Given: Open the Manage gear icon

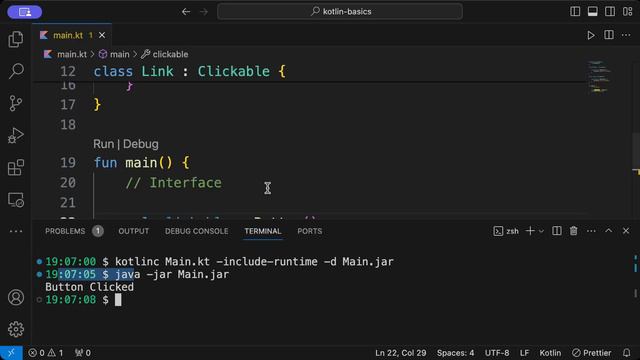Looking at the screenshot, I should coord(16,329).
